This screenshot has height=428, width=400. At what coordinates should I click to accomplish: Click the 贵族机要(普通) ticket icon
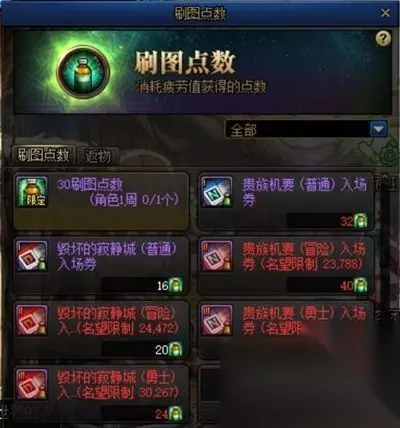pos(217,192)
